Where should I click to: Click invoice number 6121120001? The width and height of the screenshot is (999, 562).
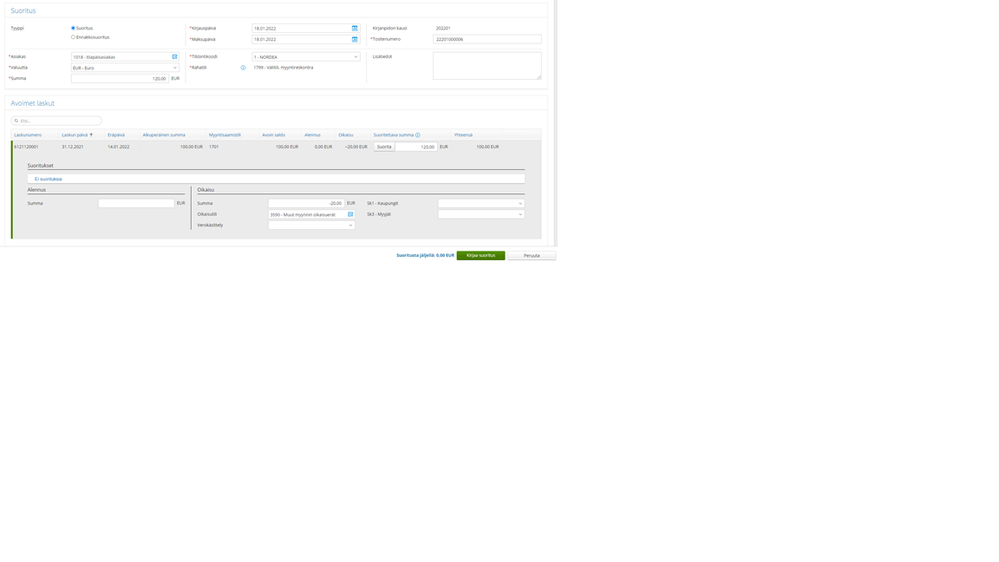pyautogui.click(x=26, y=147)
